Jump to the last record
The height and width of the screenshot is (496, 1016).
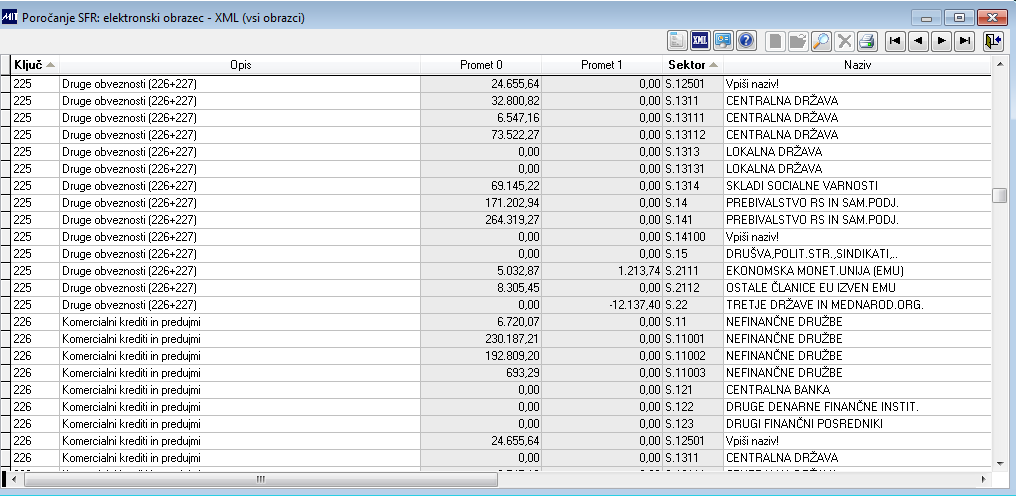[964, 41]
